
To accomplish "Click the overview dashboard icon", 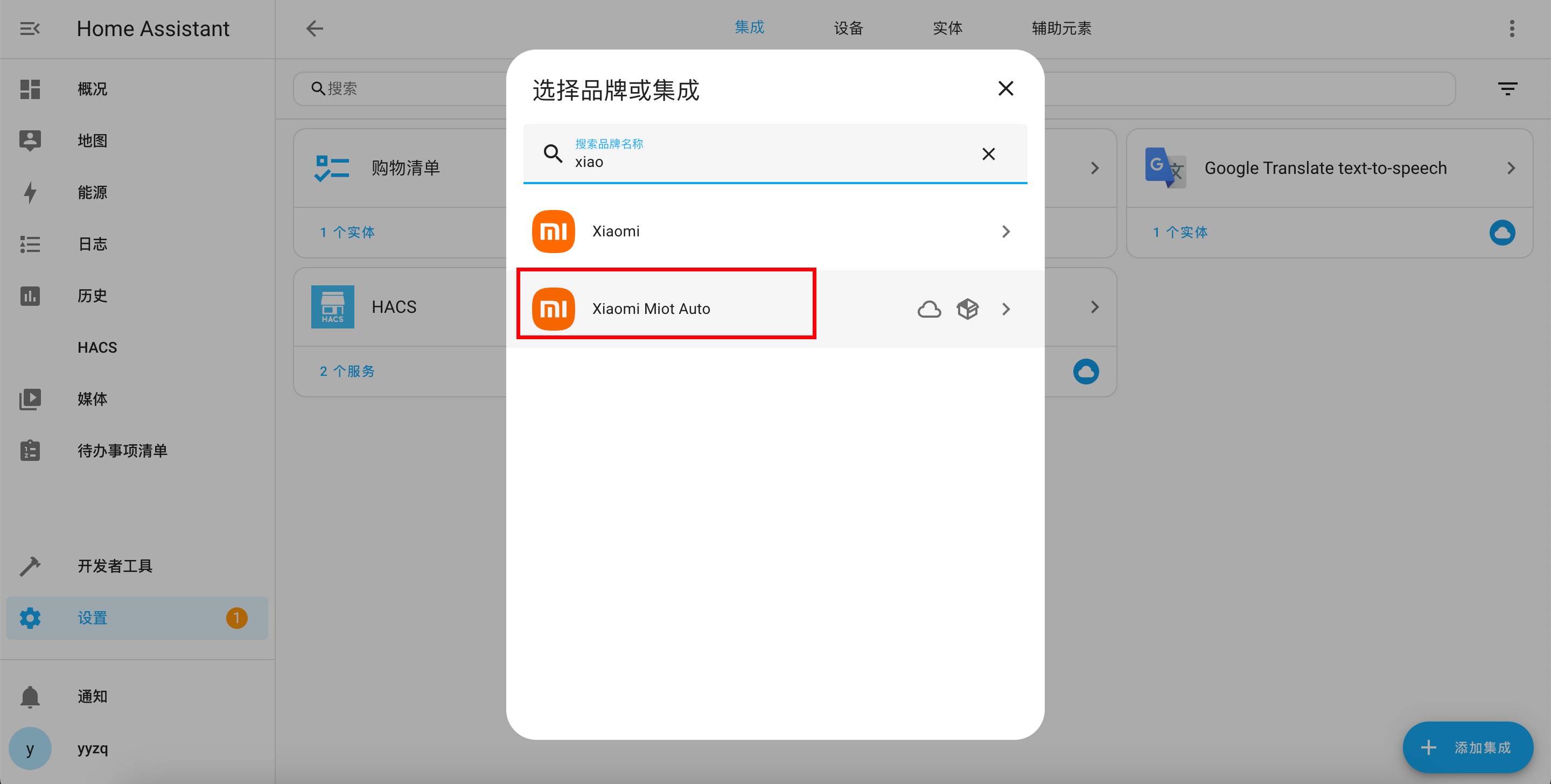I will tap(30, 89).
